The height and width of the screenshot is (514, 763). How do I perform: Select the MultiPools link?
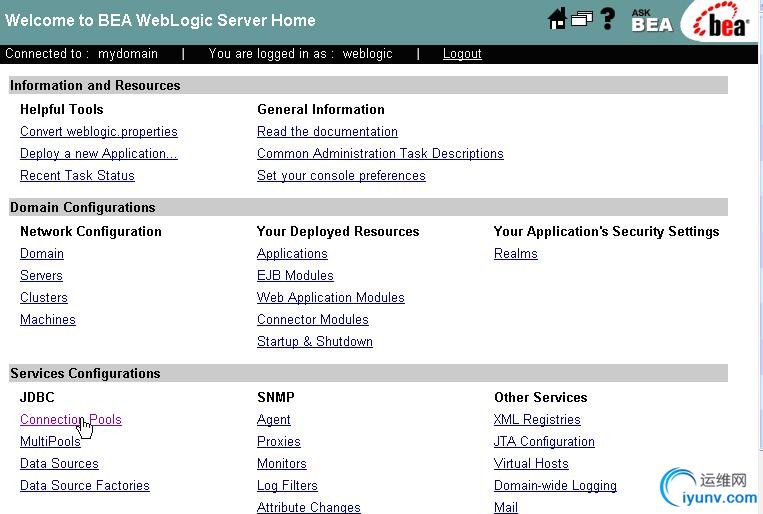pyautogui.click(x=50, y=441)
